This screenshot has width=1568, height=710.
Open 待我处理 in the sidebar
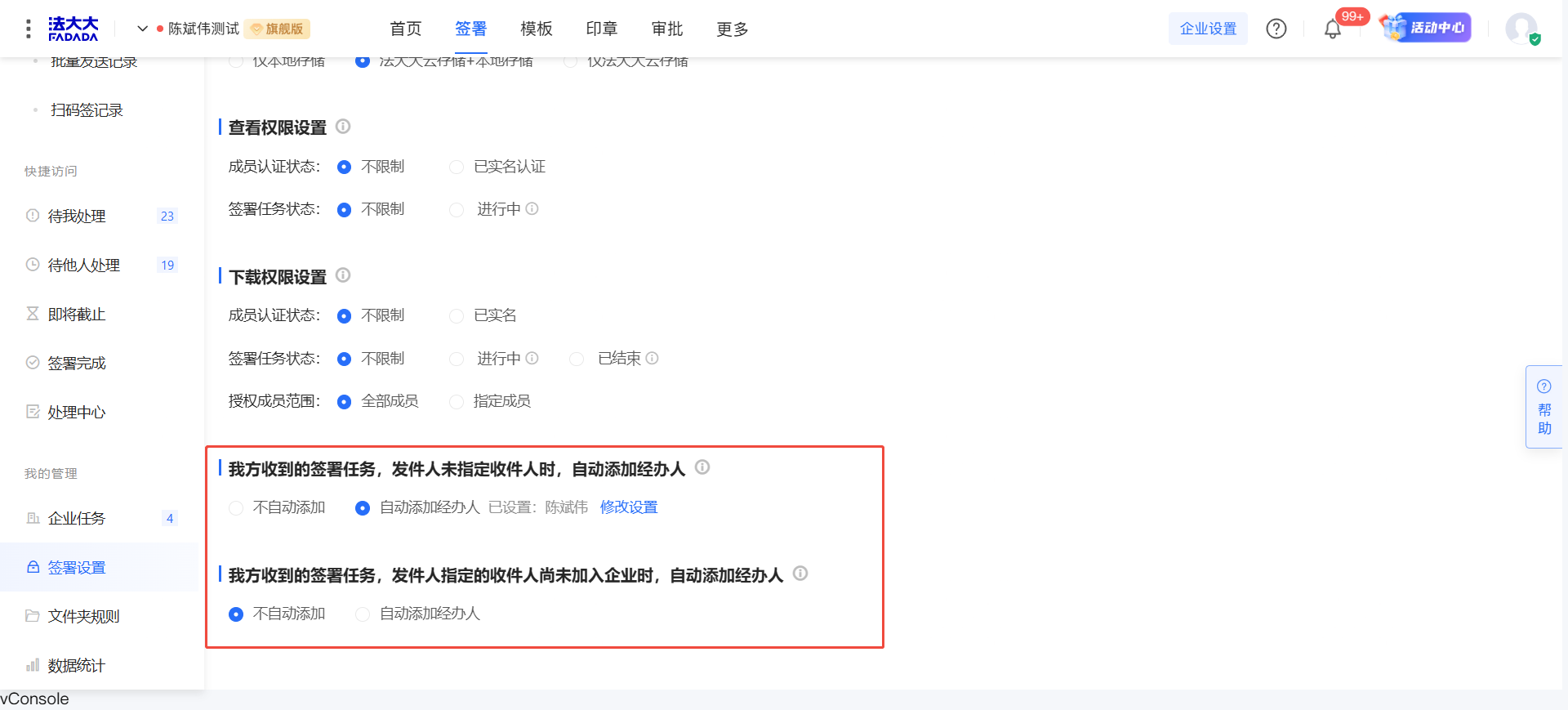pyautogui.click(x=77, y=216)
